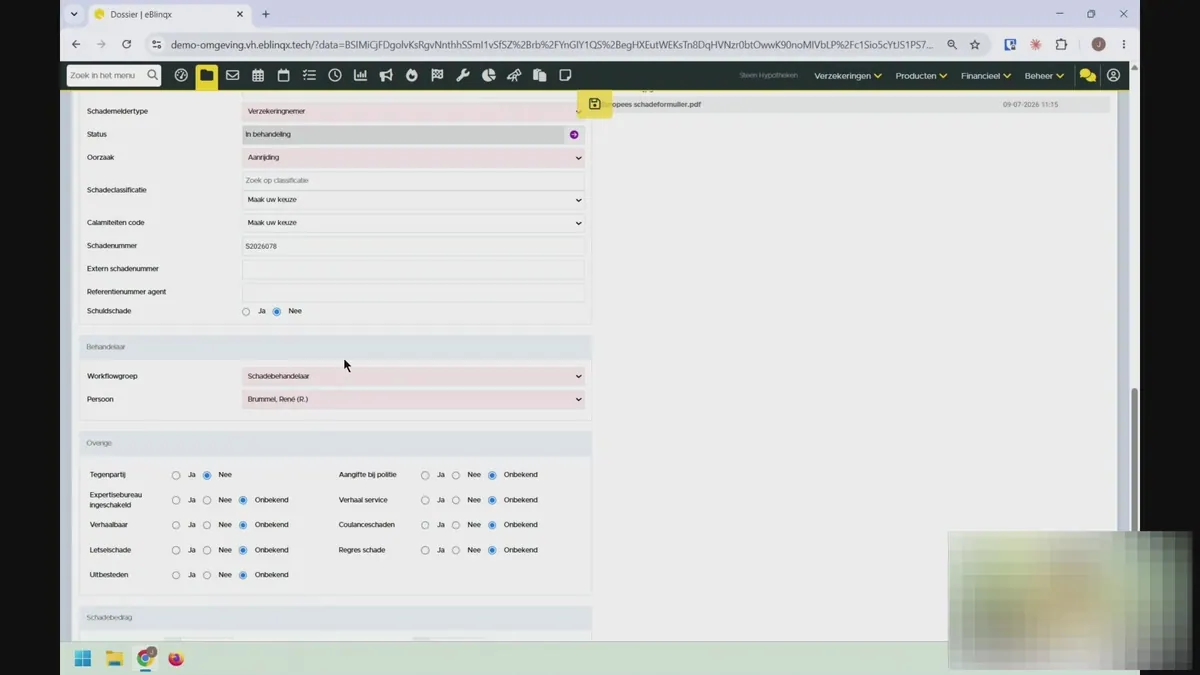The width and height of the screenshot is (1200, 675).
Task: Expand the Schadeclassificatie Maak uw keuze dropdown
Action: pos(413,200)
